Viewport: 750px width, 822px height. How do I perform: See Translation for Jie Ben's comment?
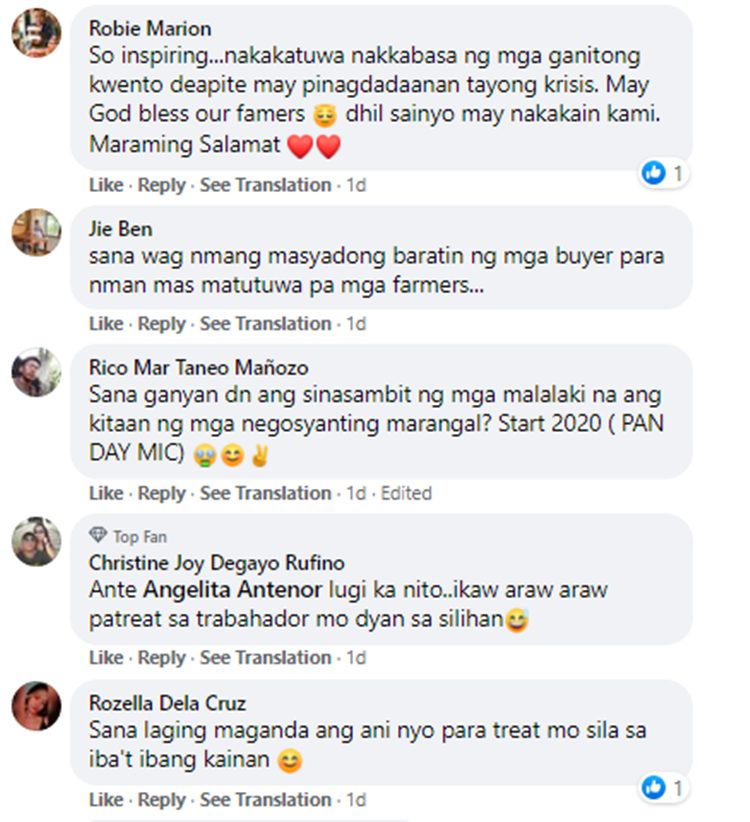pos(266,324)
